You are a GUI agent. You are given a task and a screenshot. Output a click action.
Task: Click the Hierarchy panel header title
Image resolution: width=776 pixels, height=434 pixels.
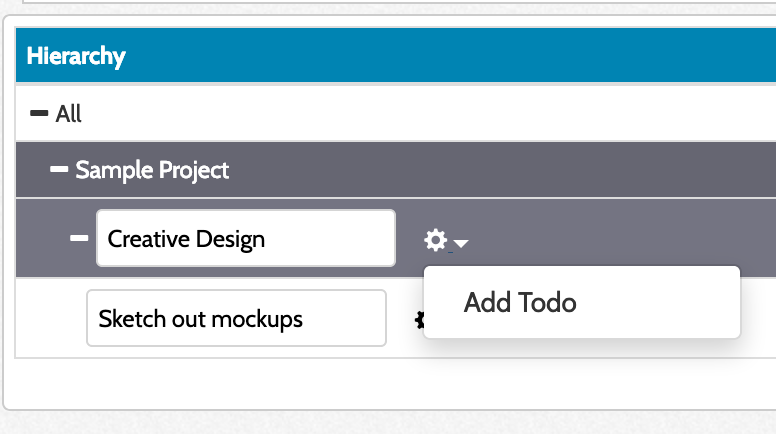[x=76, y=56]
